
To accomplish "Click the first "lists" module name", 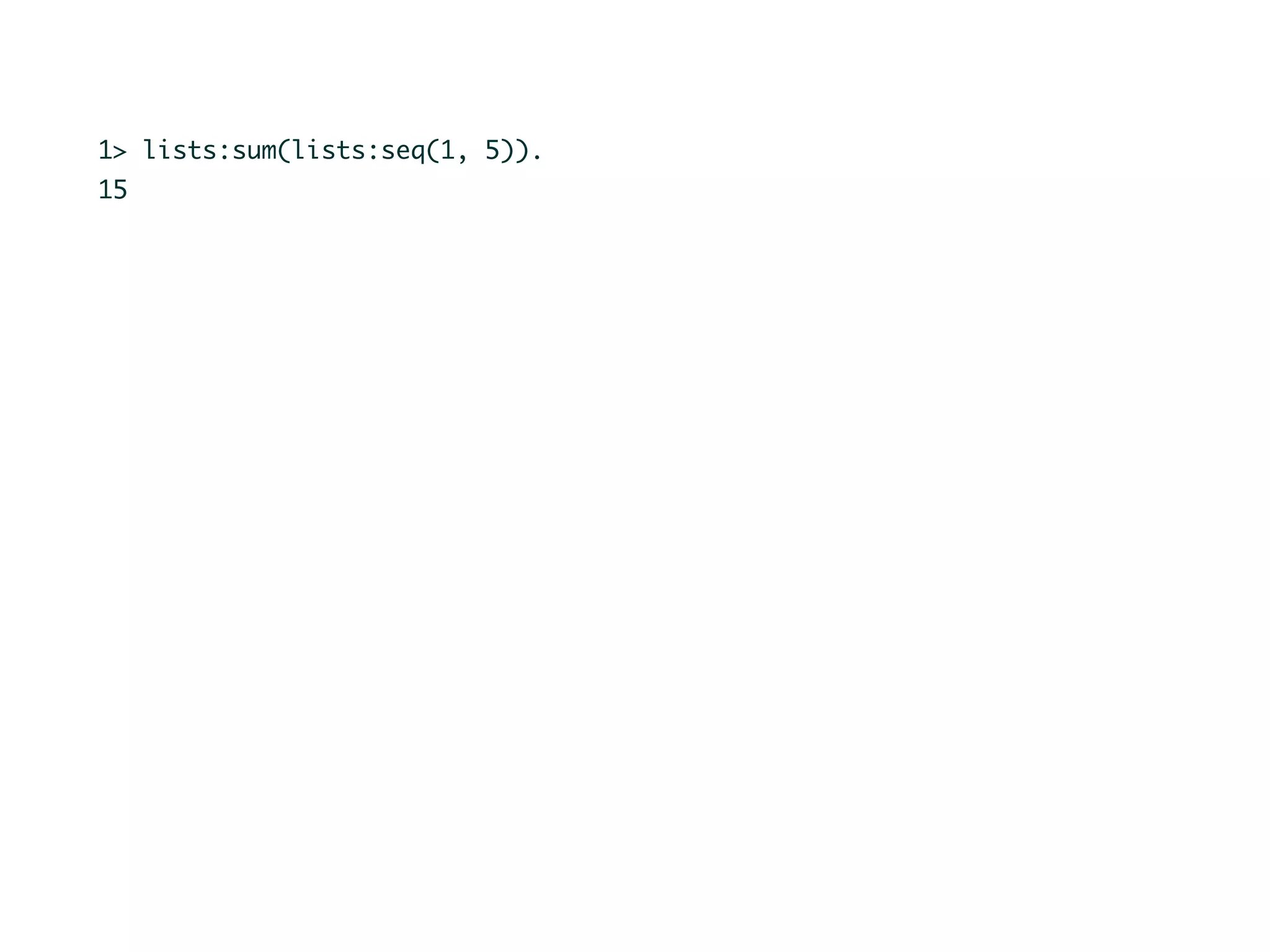I will pyautogui.click(x=180, y=150).
